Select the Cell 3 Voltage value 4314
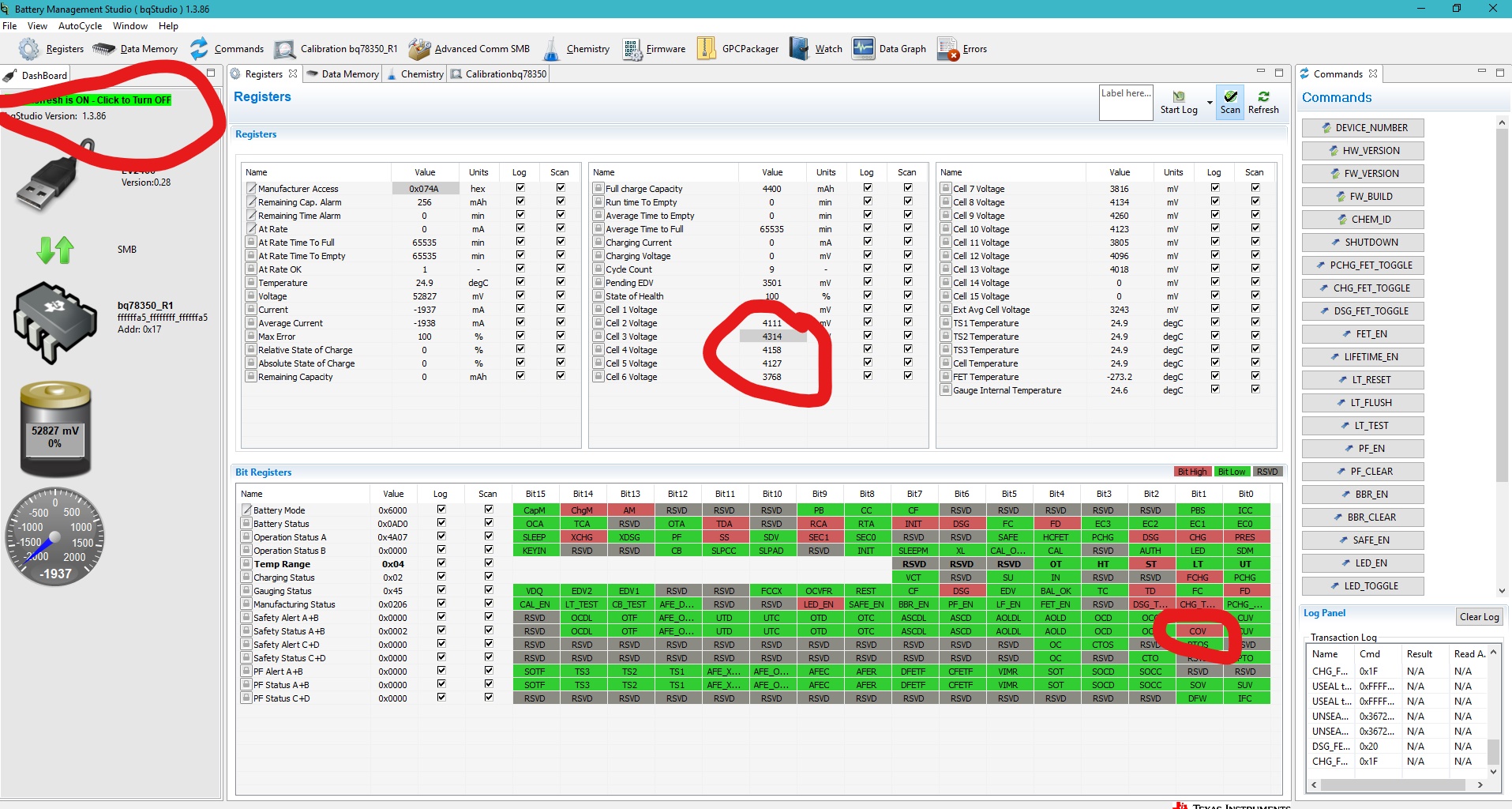 pos(772,337)
